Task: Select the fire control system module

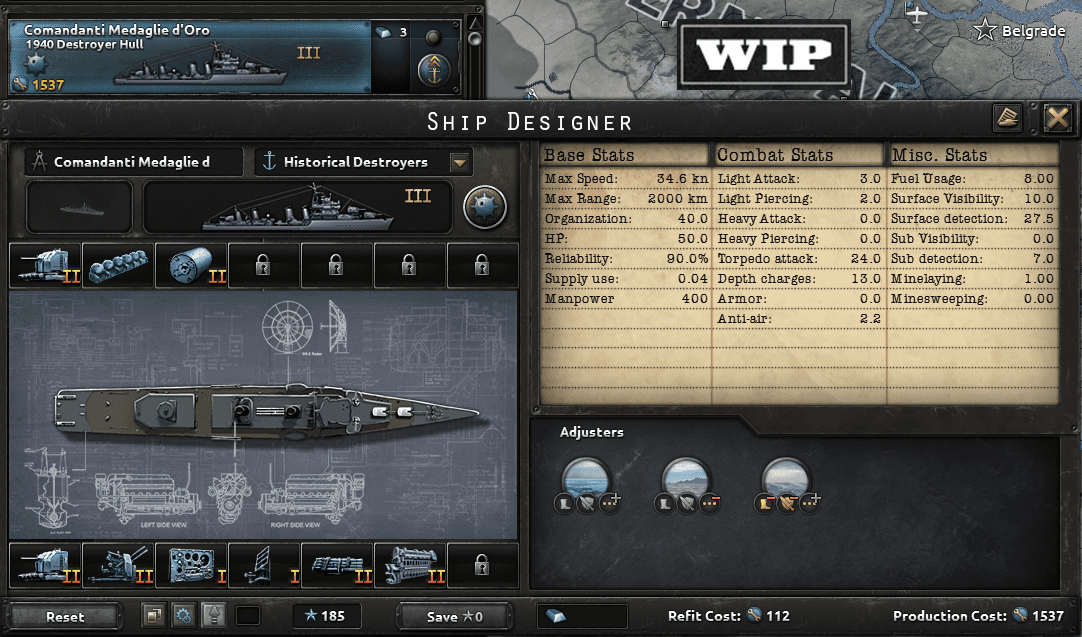Action: tap(191, 565)
